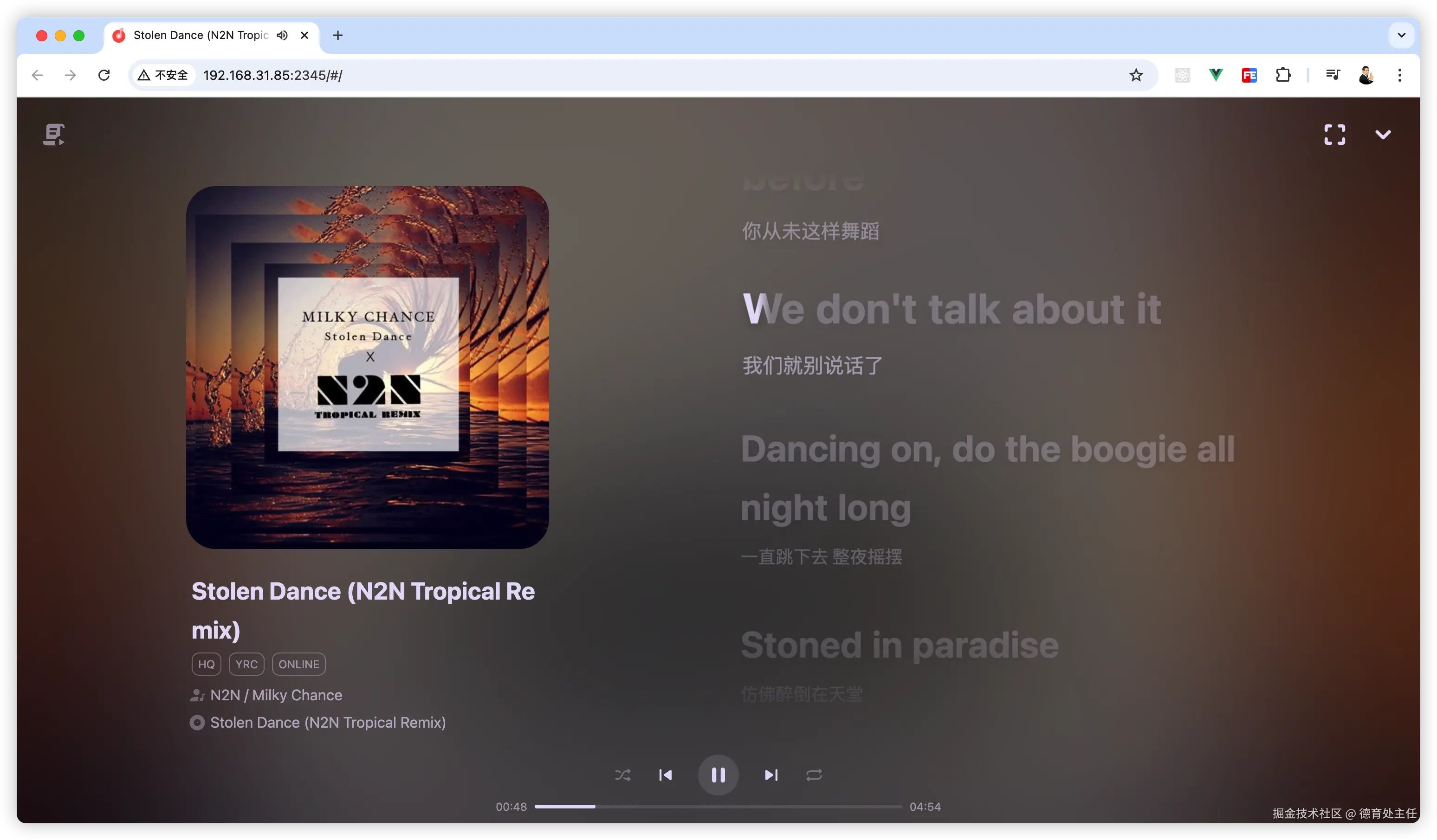The width and height of the screenshot is (1437, 840).
Task: Open the Chrome three-dot menu
Action: (1399, 75)
